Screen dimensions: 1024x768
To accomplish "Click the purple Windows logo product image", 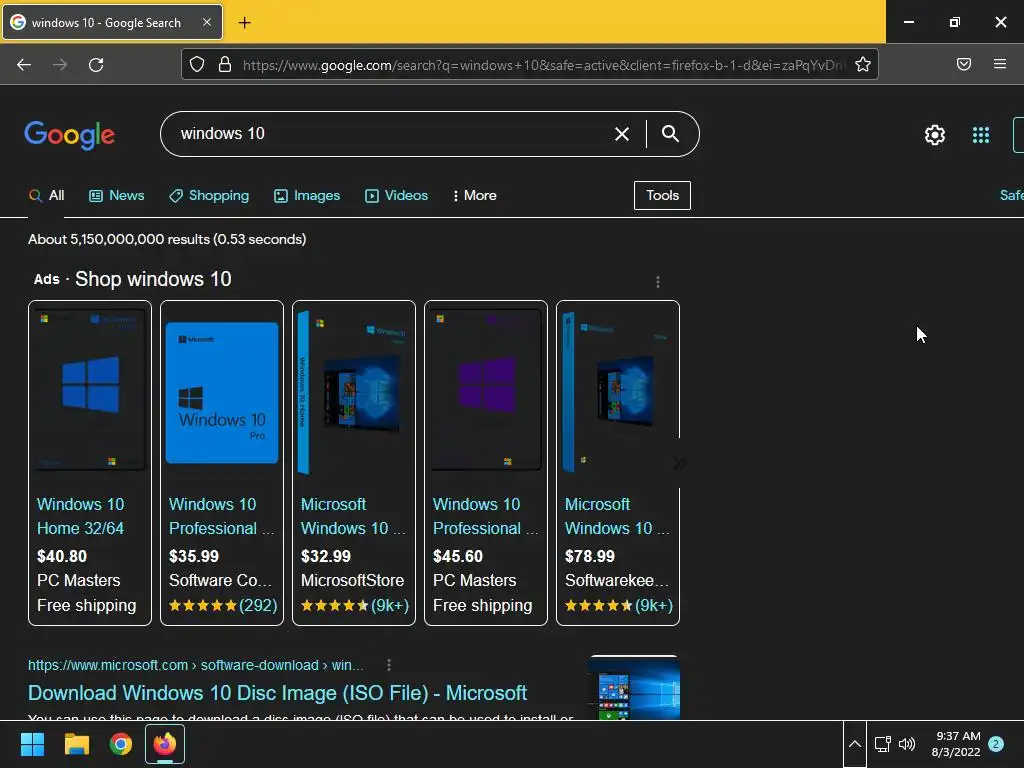I will (x=486, y=391).
